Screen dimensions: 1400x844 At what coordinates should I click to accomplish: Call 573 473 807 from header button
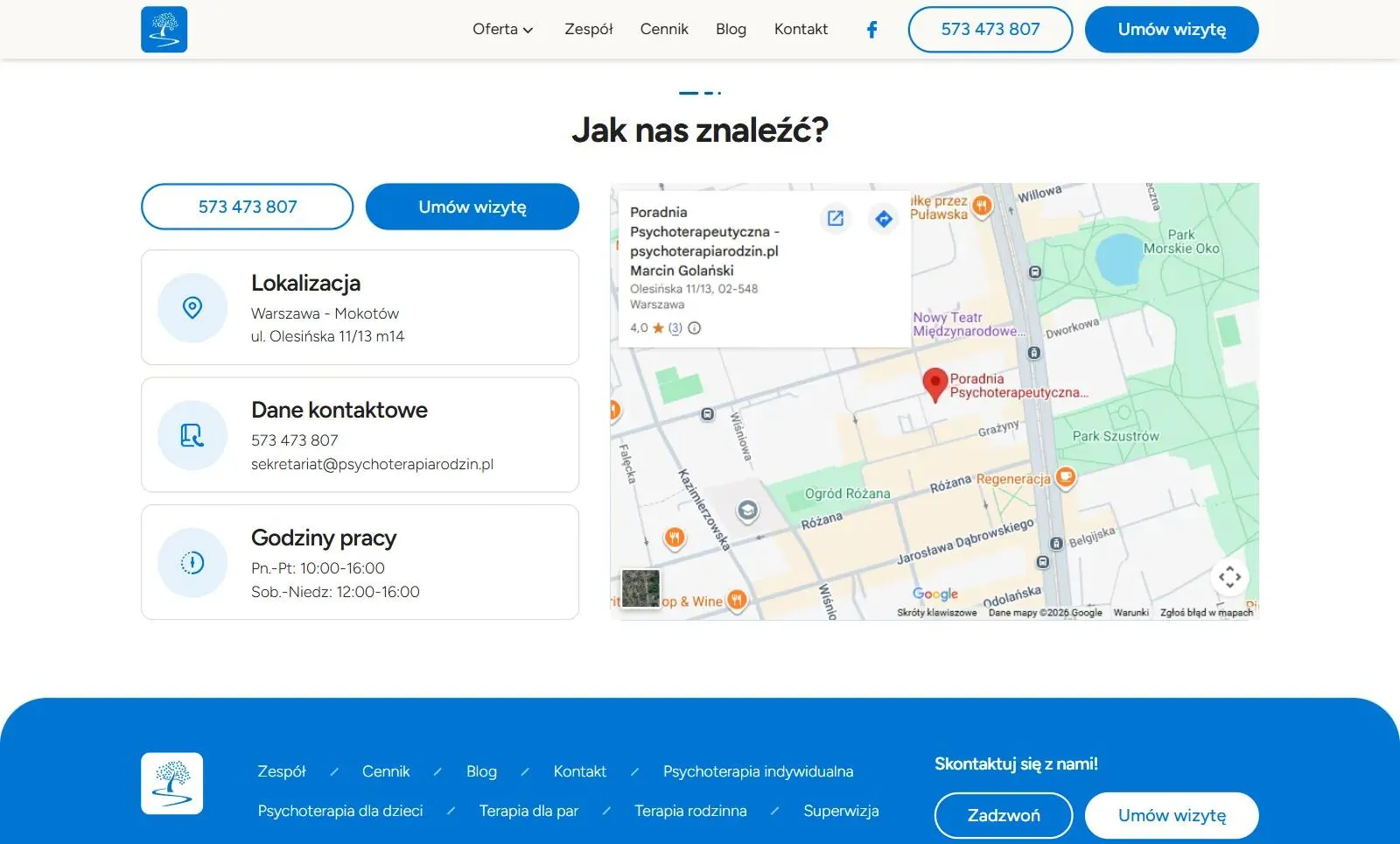click(x=990, y=30)
